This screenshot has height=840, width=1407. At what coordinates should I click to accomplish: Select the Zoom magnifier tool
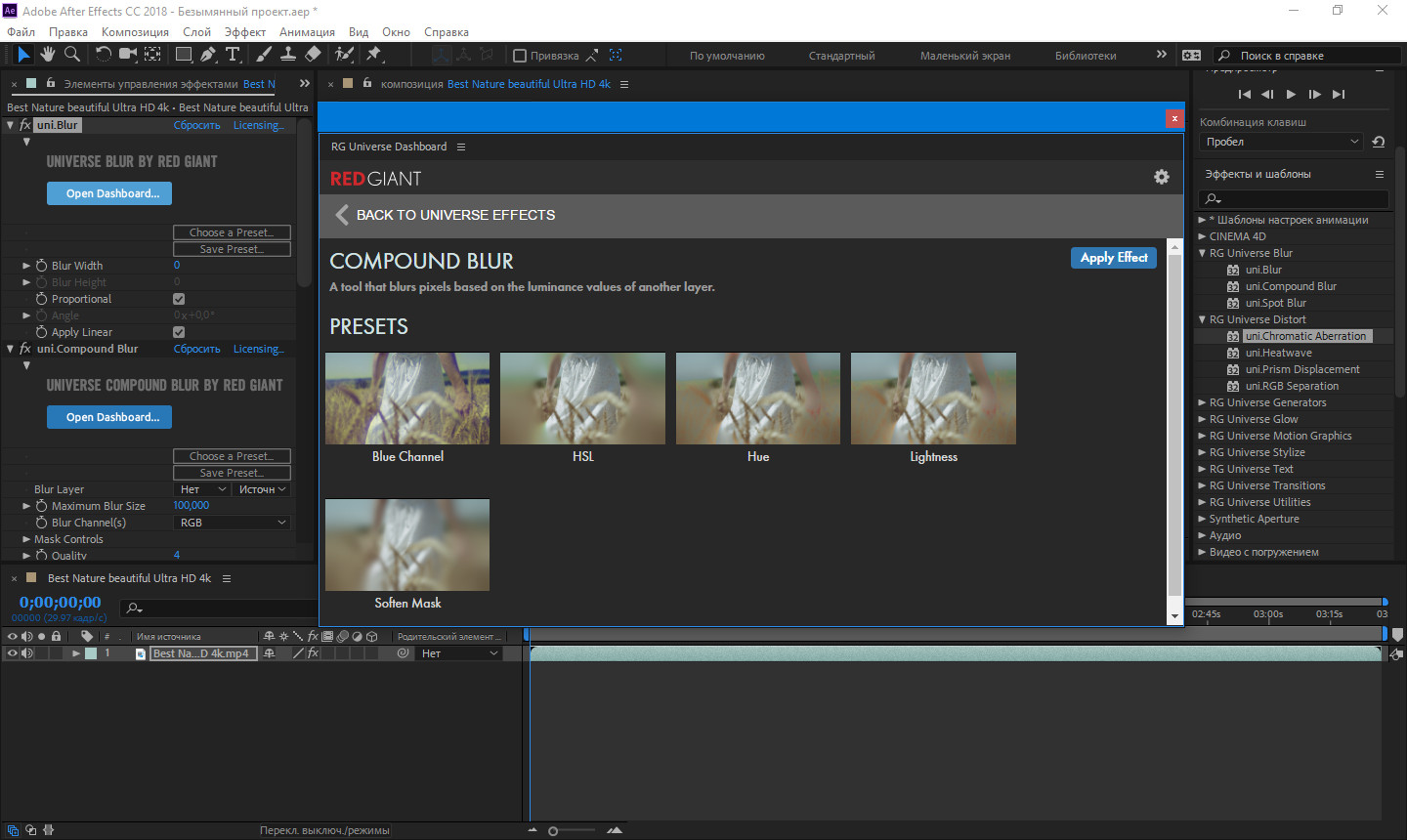(71, 55)
